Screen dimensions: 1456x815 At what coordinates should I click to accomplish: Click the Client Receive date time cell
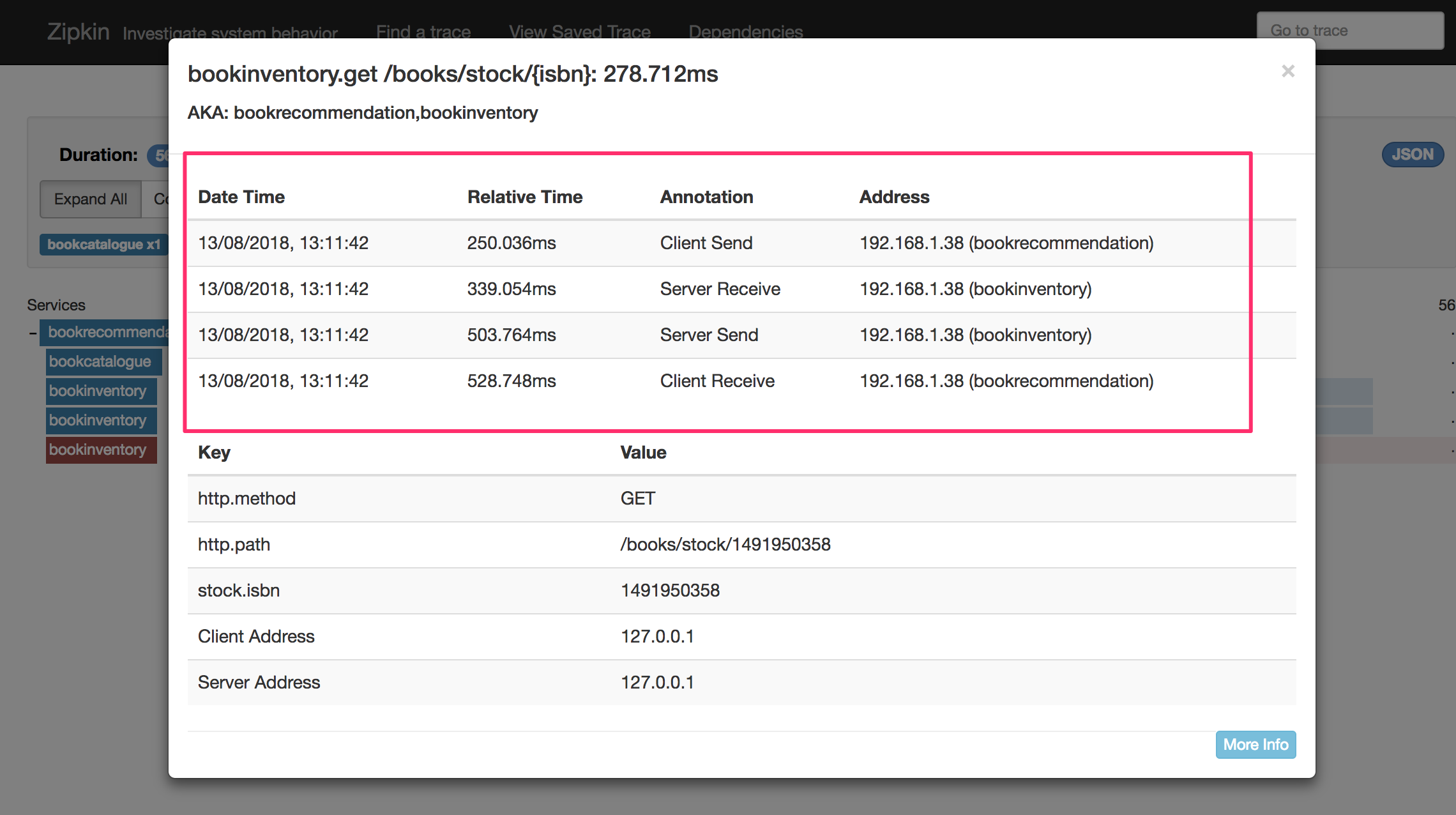[284, 381]
